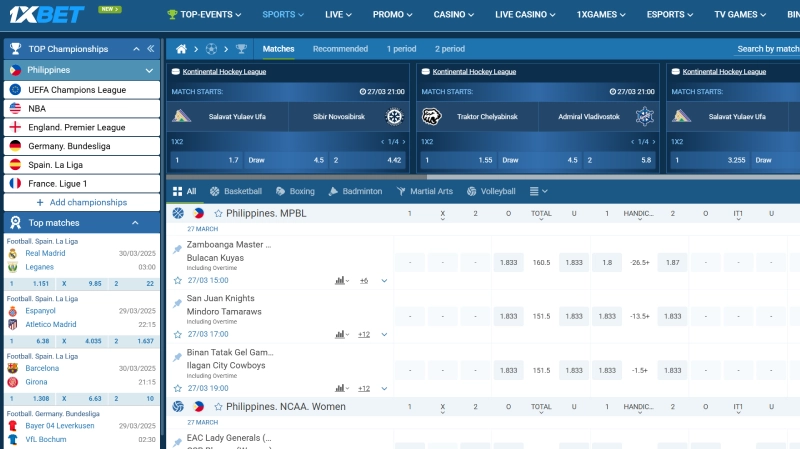Switch to the 1 period tab
The height and width of the screenshot is (449, 800).
[402, 49]
